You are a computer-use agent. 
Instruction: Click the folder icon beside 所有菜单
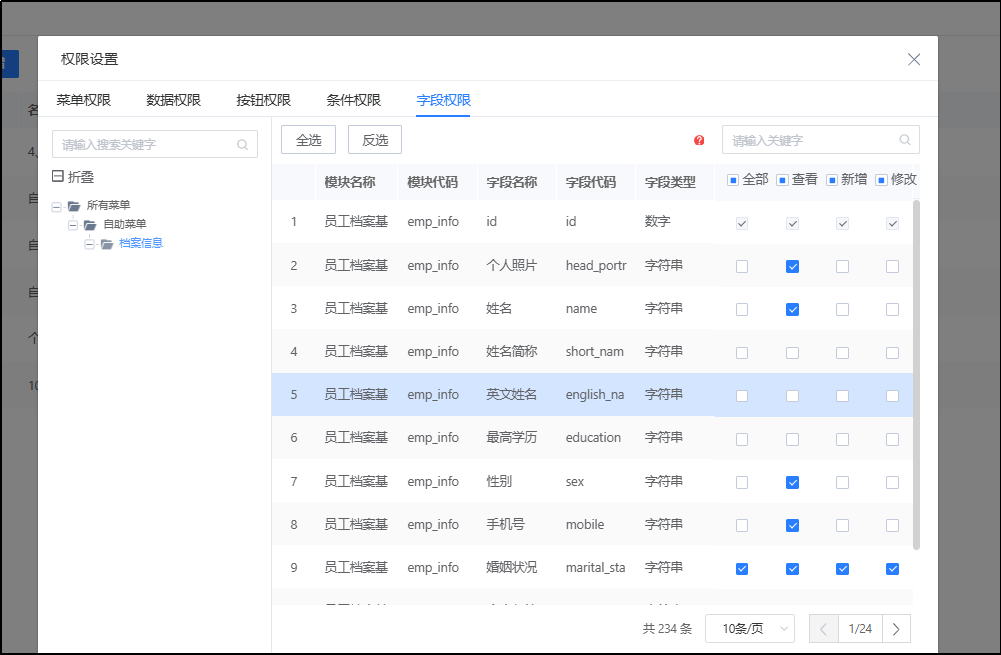pos(74,205)
